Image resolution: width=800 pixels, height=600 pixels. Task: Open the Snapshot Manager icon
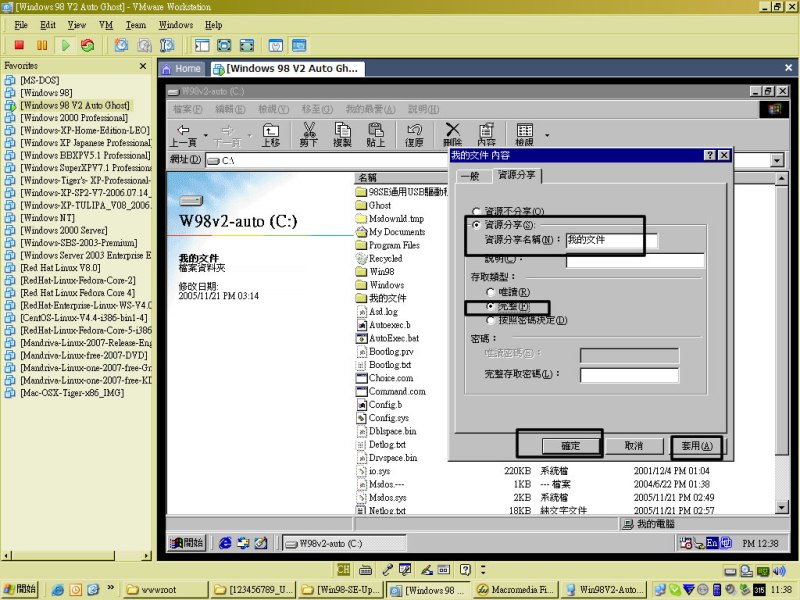(167, 45)
